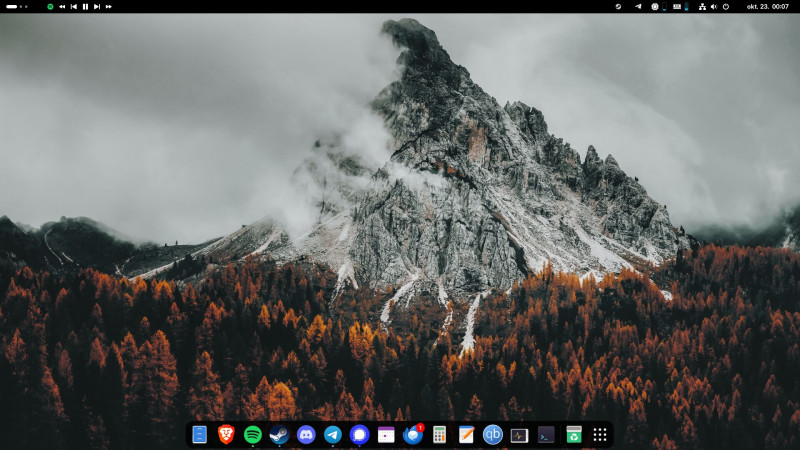Open Discord from the dock

click(x=306, y=435)
